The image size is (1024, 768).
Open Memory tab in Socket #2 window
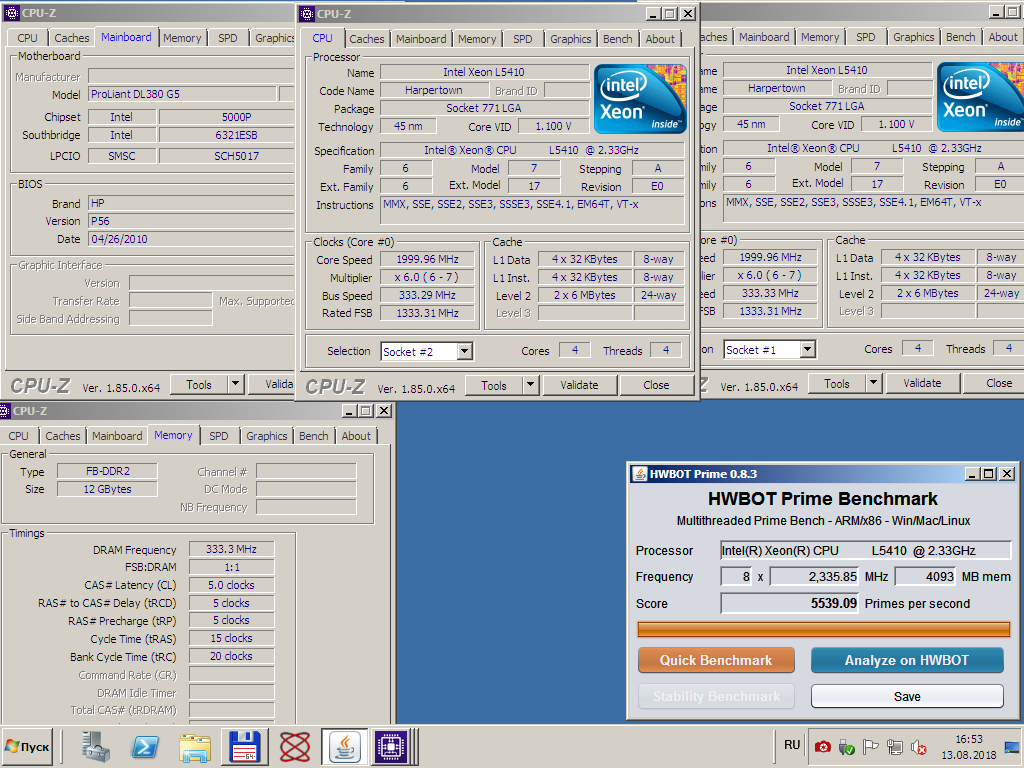[x=477, y=39]
